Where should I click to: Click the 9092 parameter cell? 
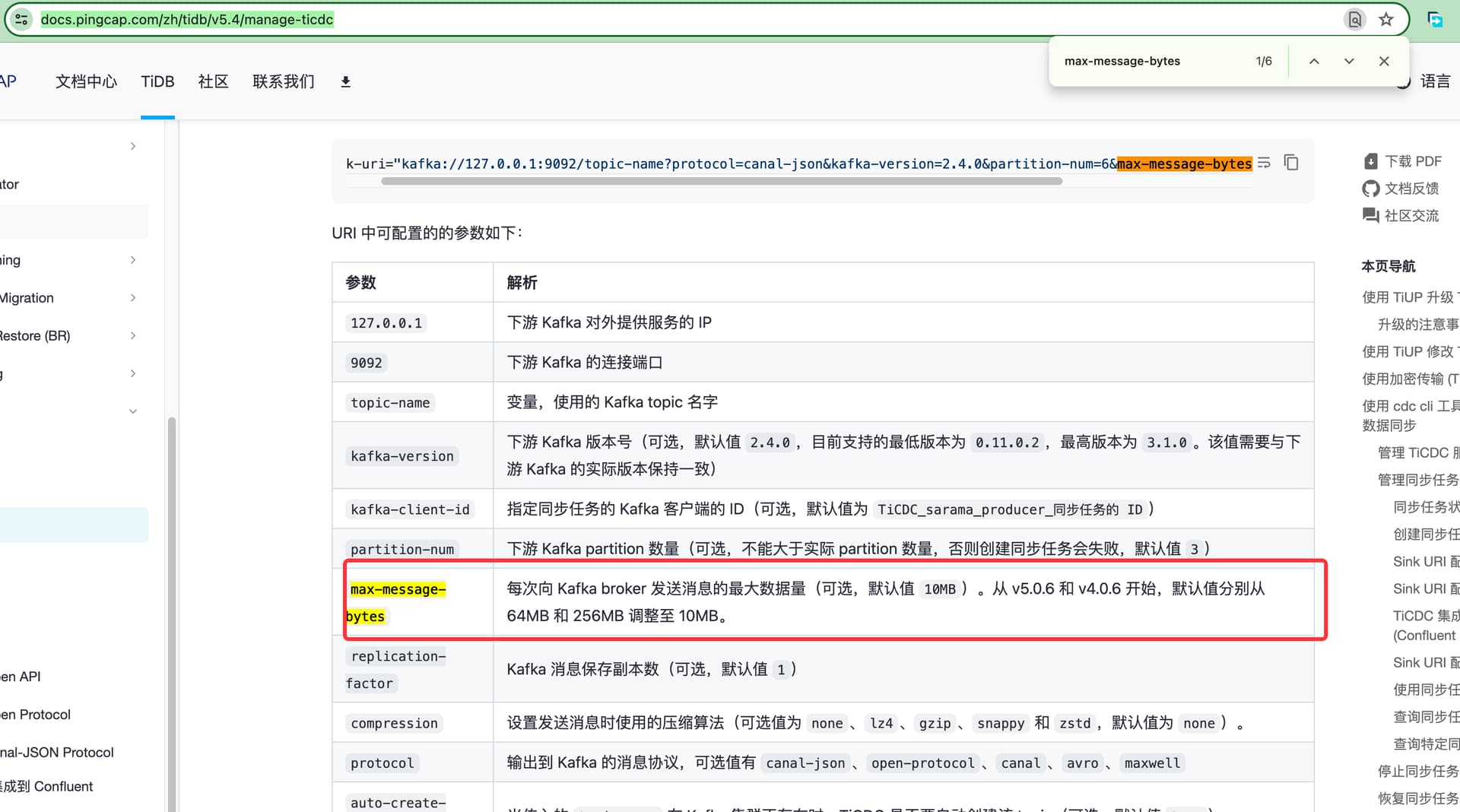point(412,363)
